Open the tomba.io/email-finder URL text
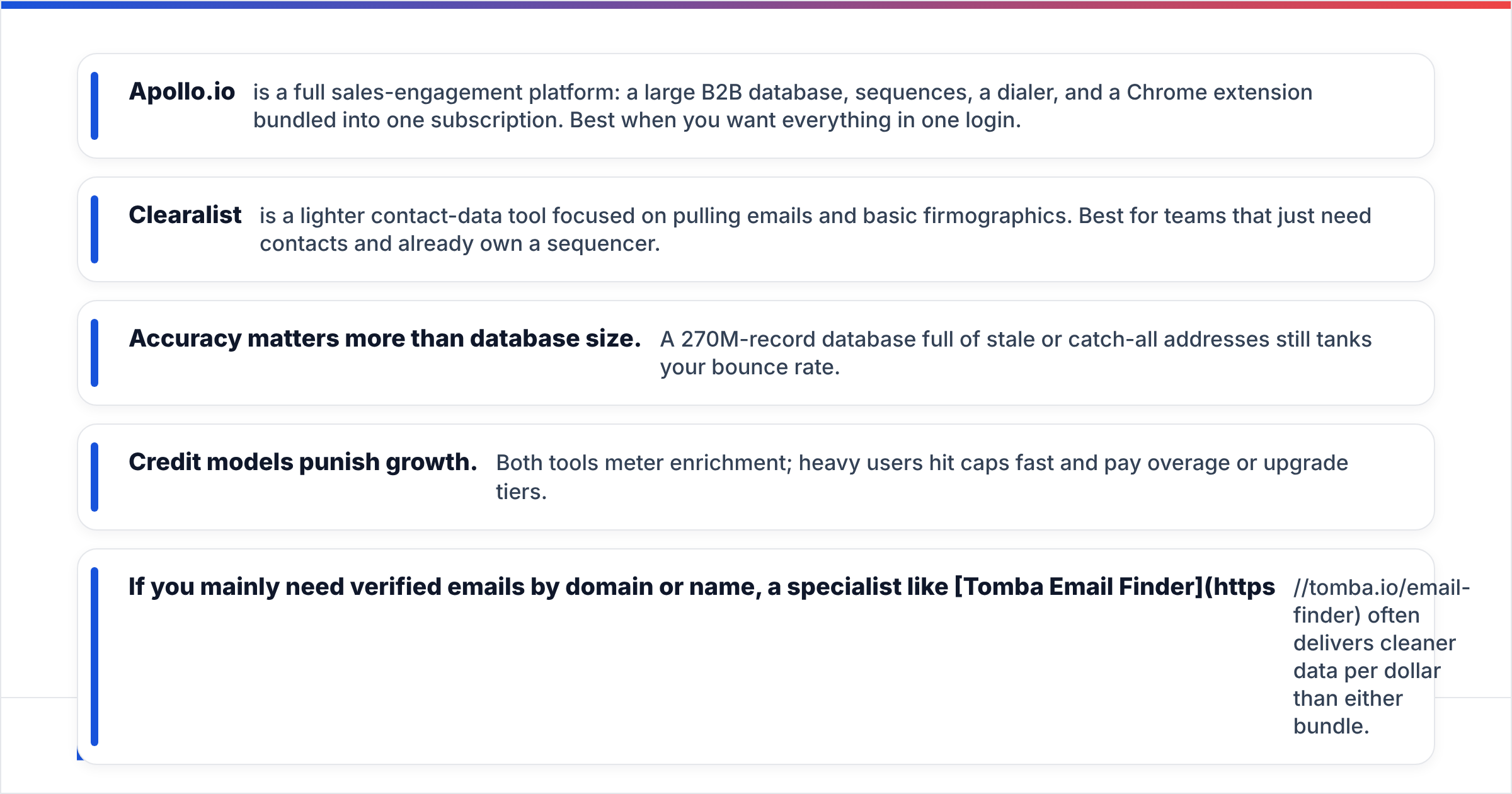The width and height of the screenshot is (1512, 794). [1381, 601]
